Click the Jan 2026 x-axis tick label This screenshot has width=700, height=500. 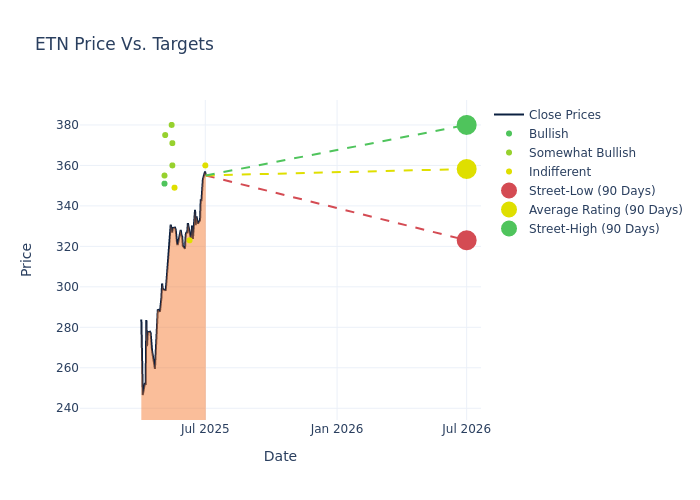pyautogui.click(x=336, y=429)
